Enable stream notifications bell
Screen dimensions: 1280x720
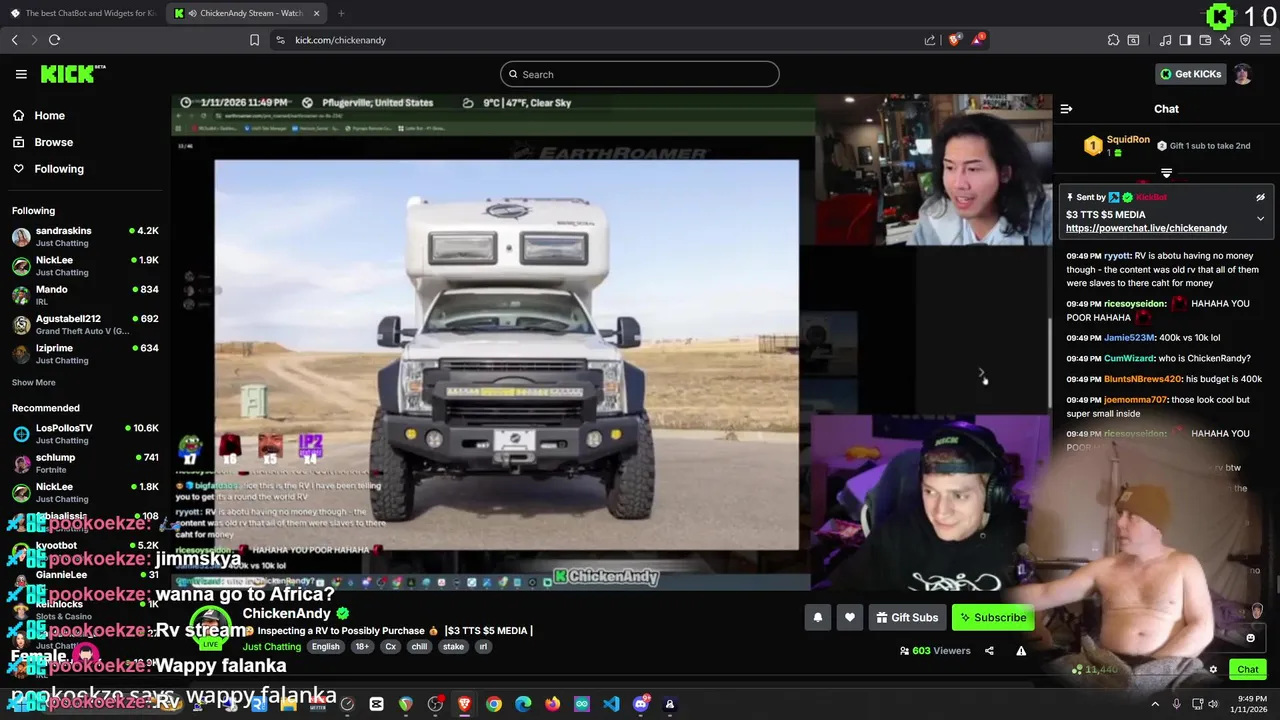pos(818,618)
